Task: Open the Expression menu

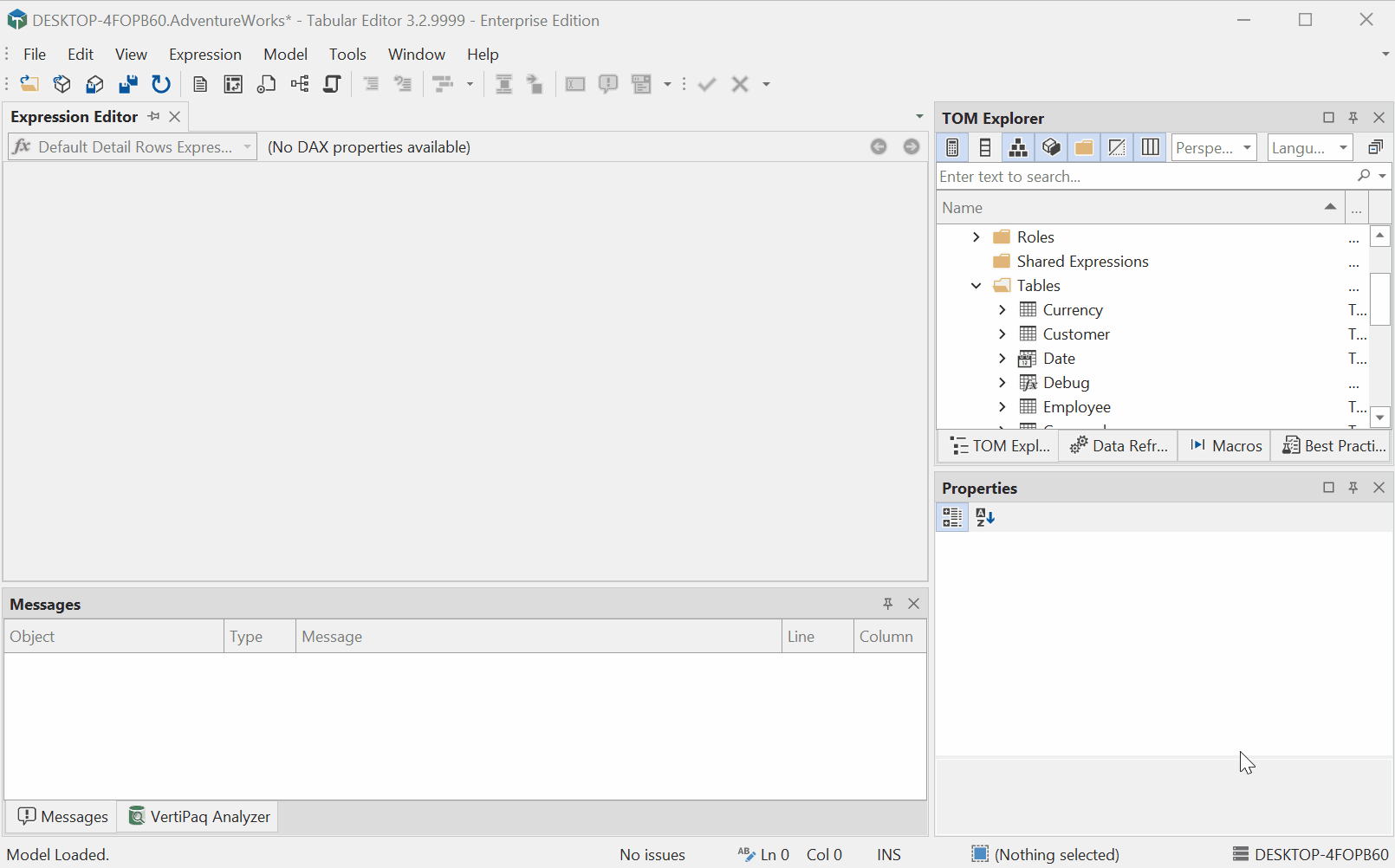Action: pos(205,54)
